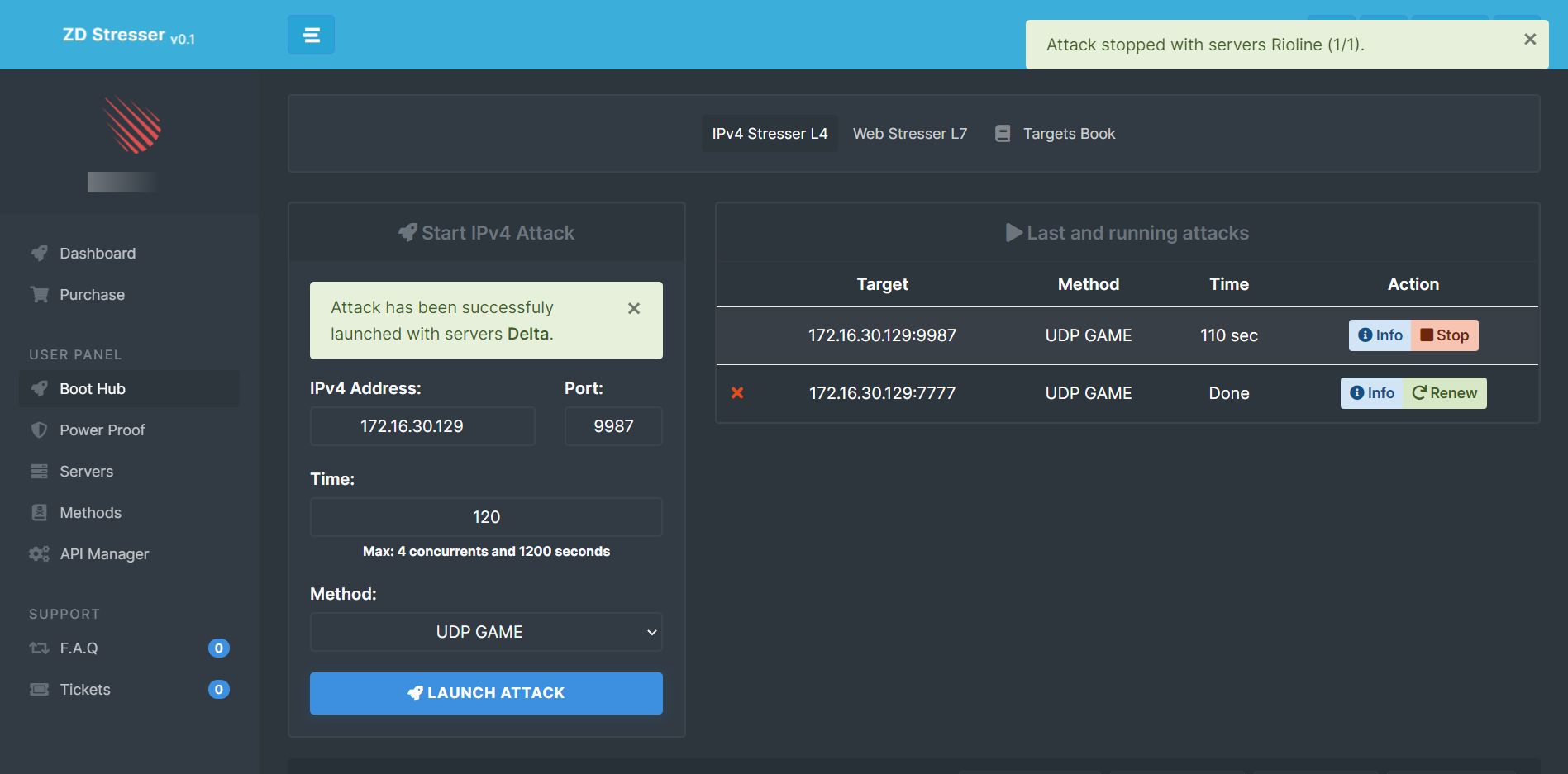The width and height of the screenshot is (1568, 774).
Task: Dismiss the "Attack stopped" notification
Action: click(x=1529, y=40)
